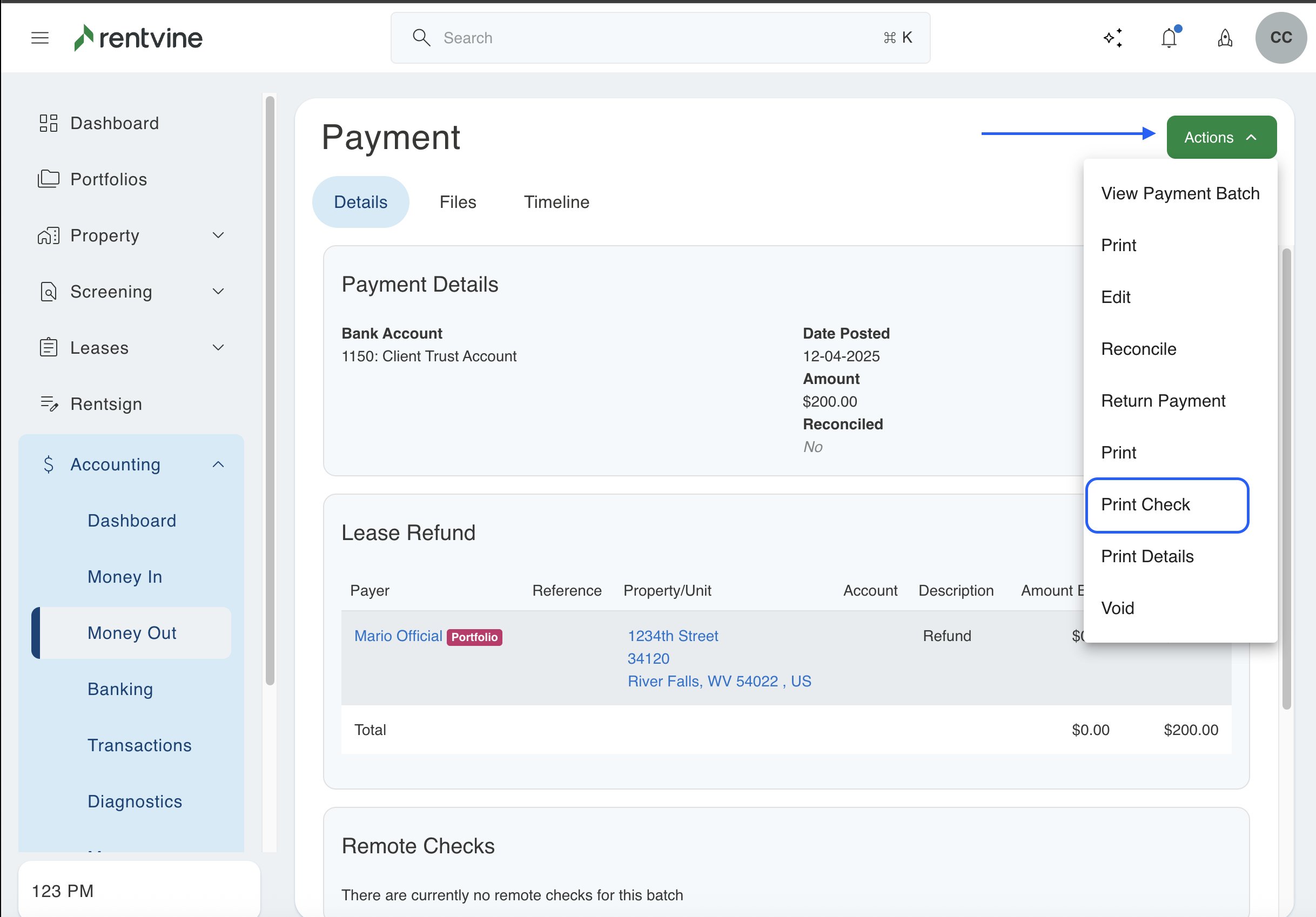Choose Void in the Actions menu

point(1117,608)
